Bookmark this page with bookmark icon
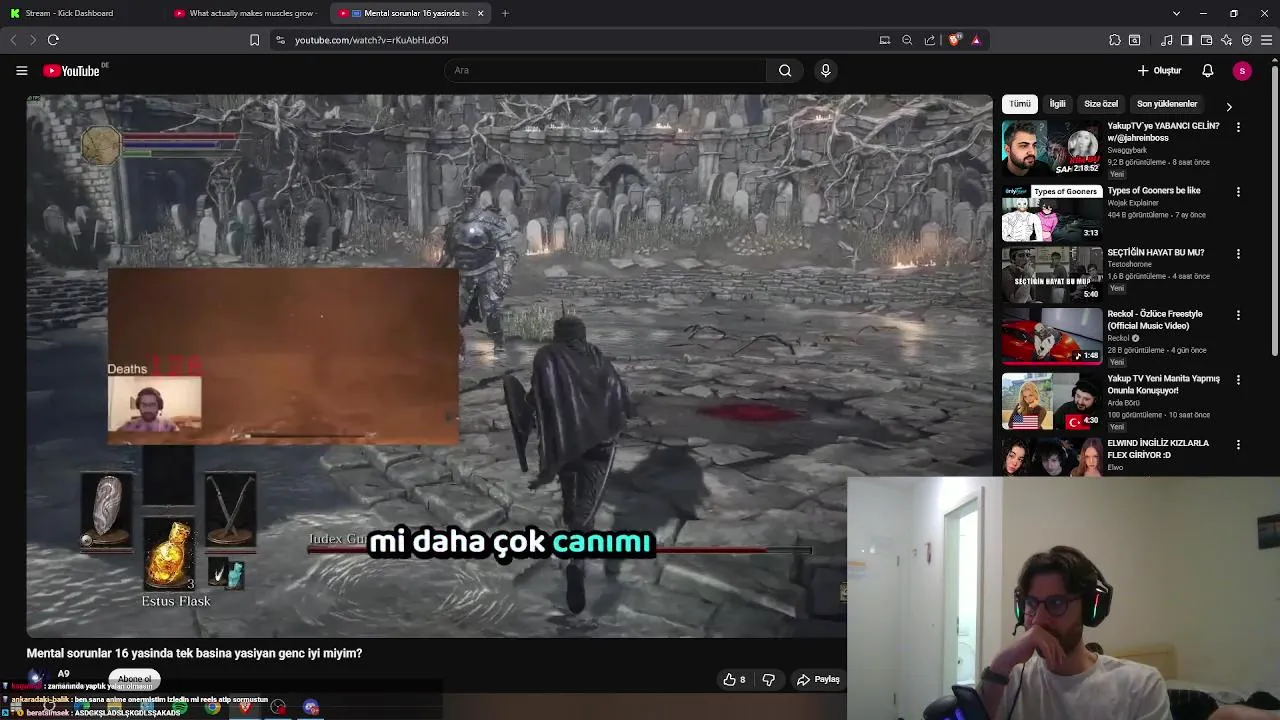Viewport: 1280px width, 720px height. pos(254,40)
